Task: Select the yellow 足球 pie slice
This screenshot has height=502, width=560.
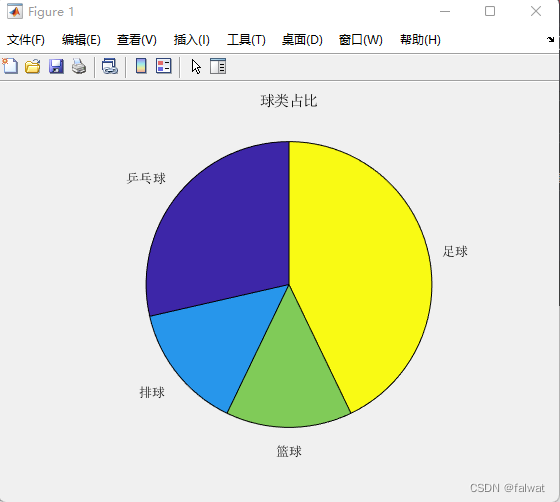Action: [361, 271]
